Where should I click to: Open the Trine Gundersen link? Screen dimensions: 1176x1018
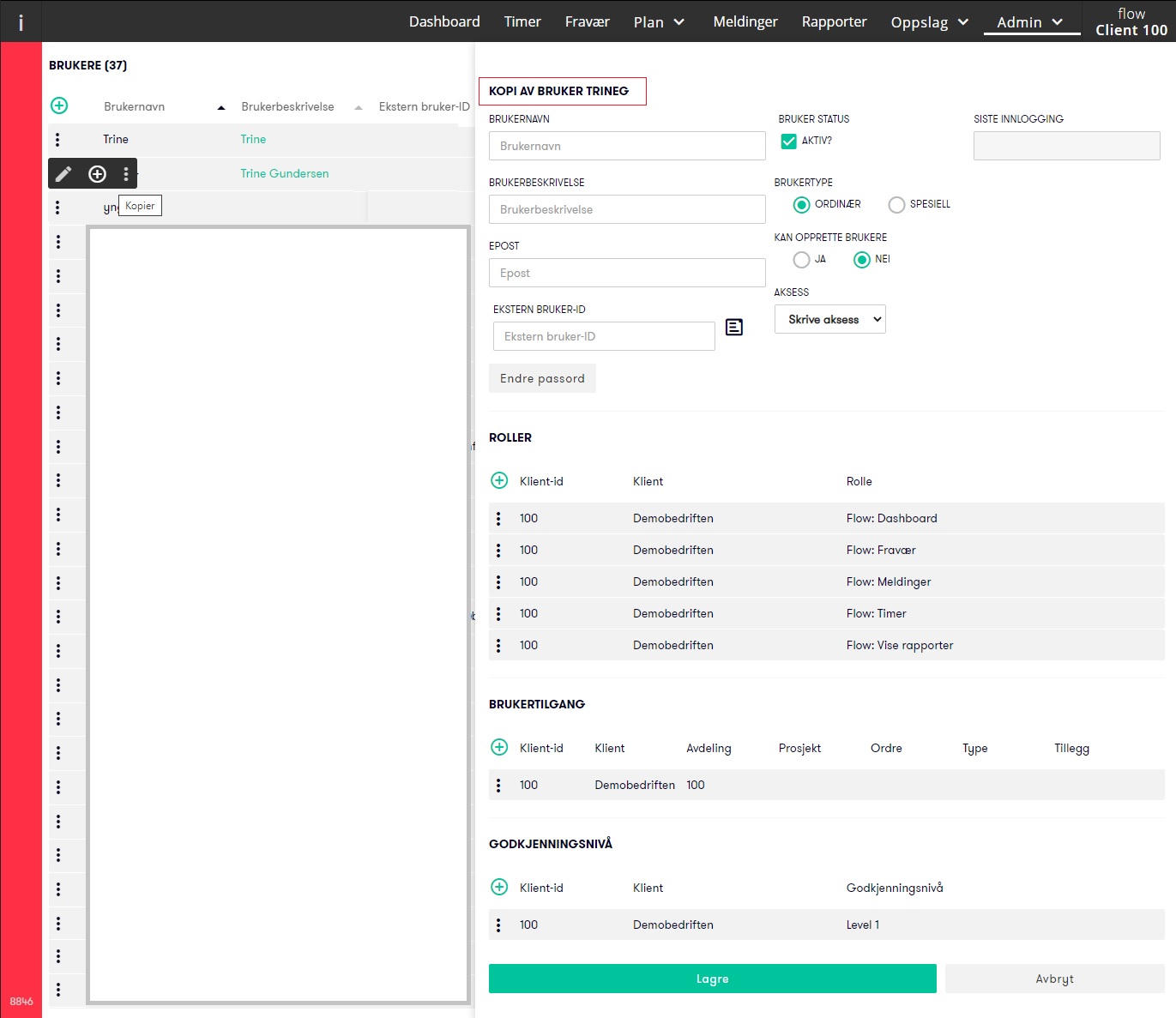point(285,173)
